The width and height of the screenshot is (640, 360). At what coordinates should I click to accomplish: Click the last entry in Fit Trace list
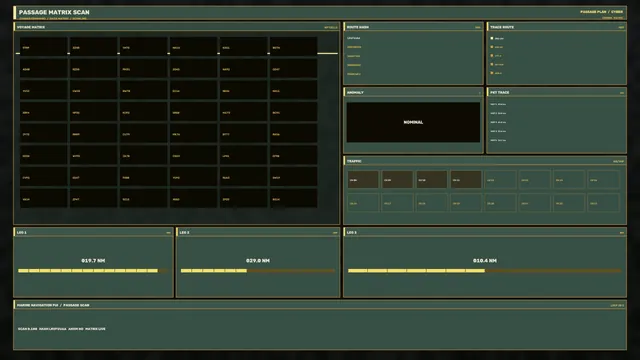click(498, 140)
